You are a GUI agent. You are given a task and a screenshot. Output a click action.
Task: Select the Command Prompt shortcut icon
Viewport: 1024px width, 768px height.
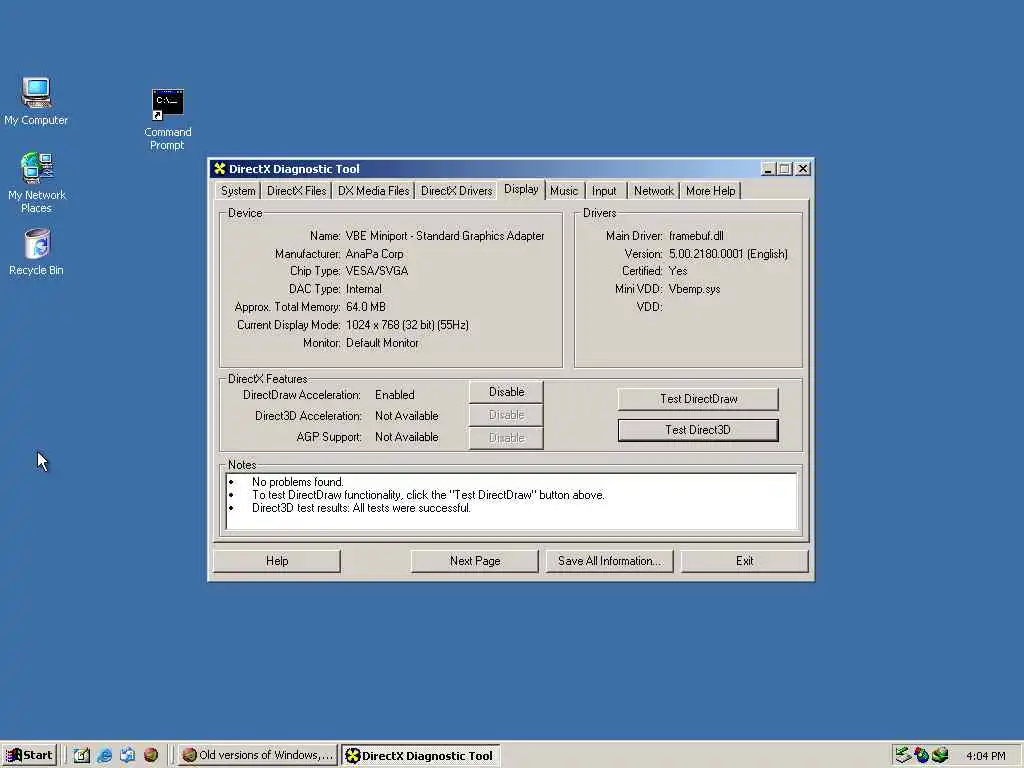[x=168, y=120]
